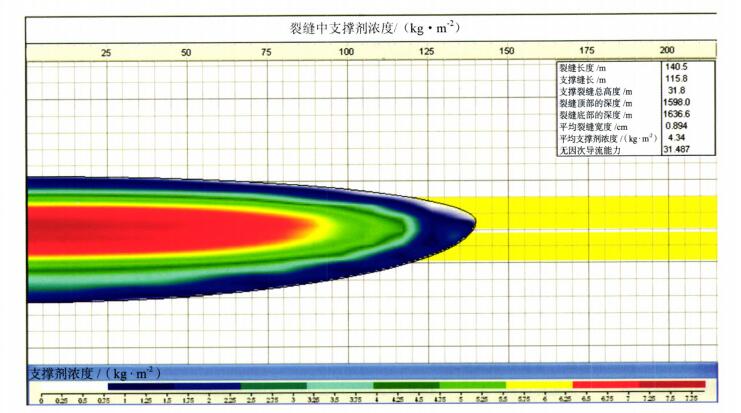
Task: Select the 平均支撑剂浓度 value 4.34
Action: pyautogui.click(x=676, y=138)
